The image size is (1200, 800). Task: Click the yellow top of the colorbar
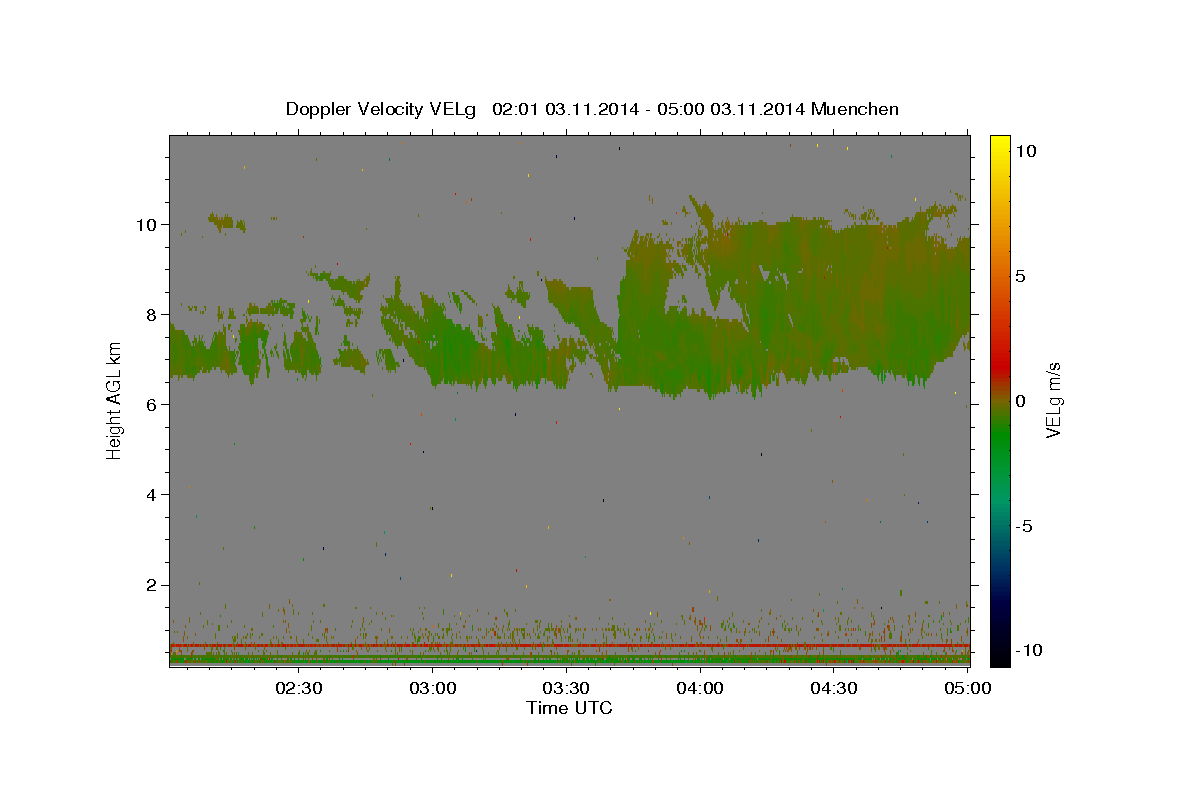[999, 145]
